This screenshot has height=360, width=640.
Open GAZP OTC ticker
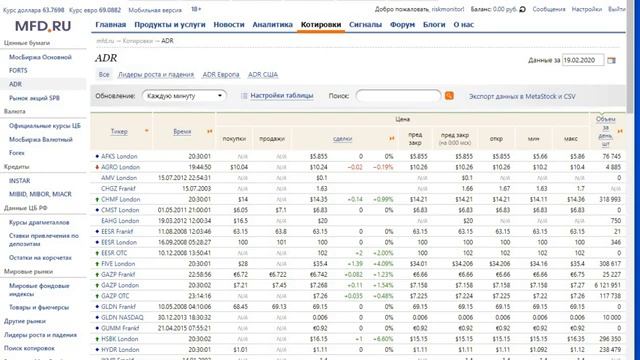115,296
